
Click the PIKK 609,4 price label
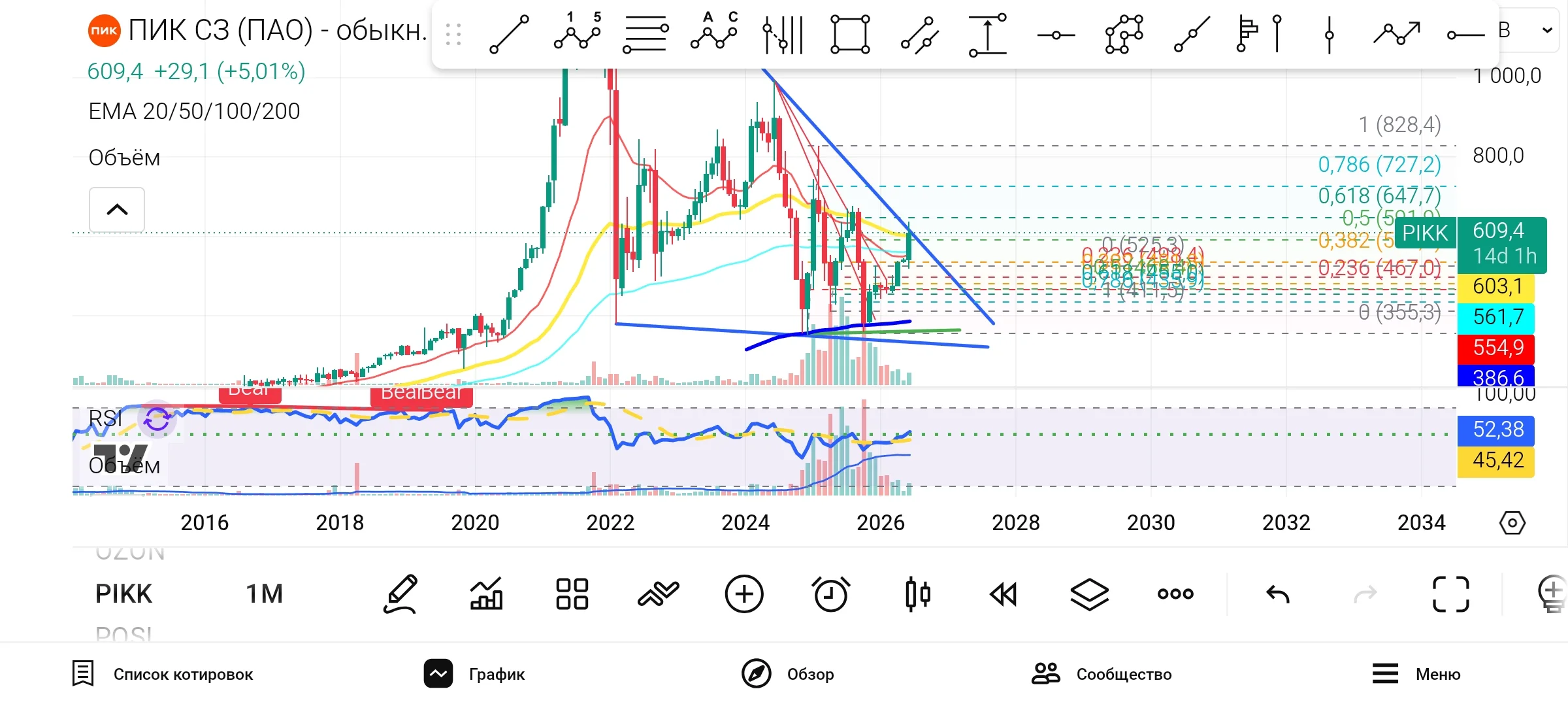1471,244
